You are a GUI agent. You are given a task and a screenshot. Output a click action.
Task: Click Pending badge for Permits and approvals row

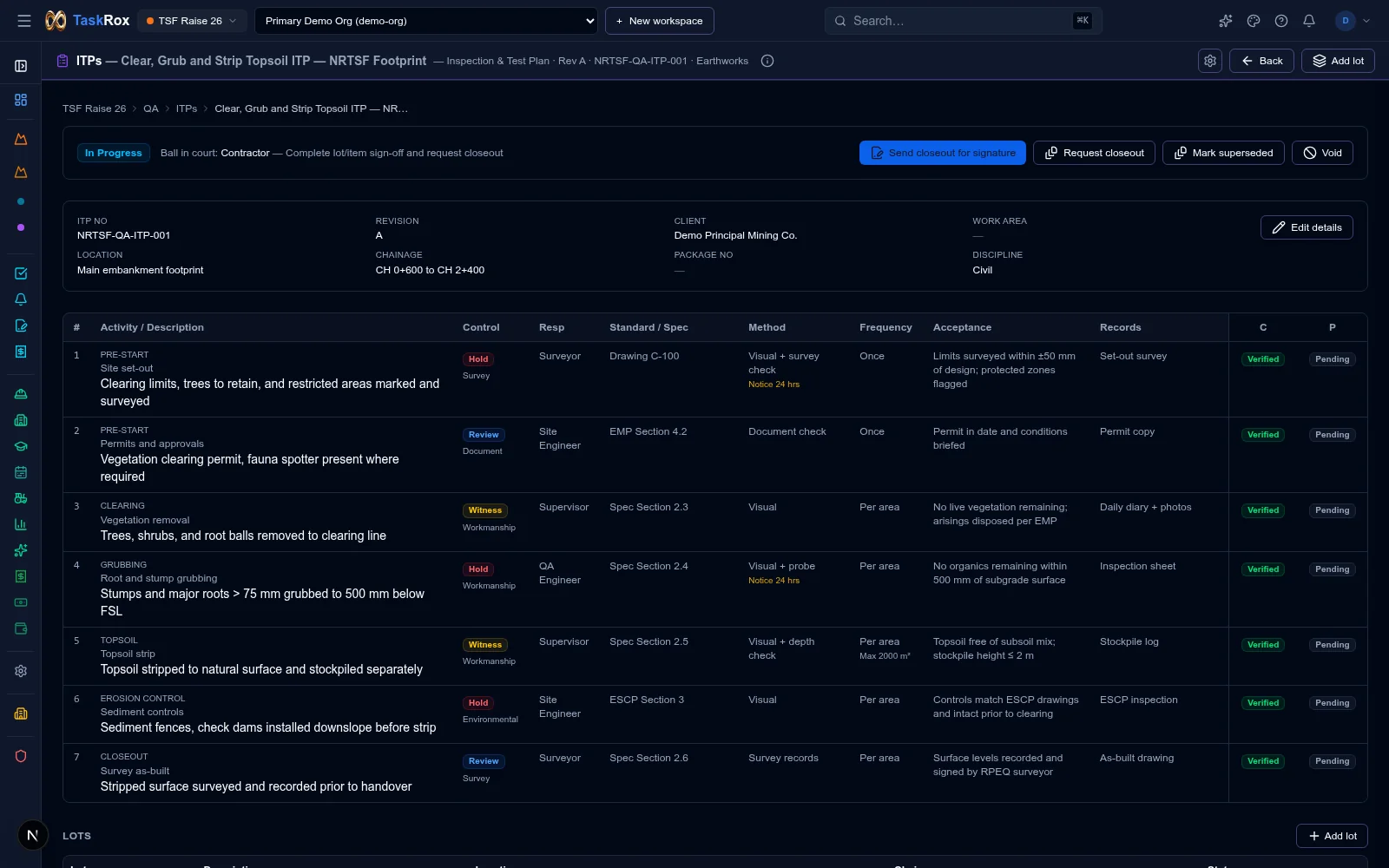pyautogui.click(x=1332, y=435)
